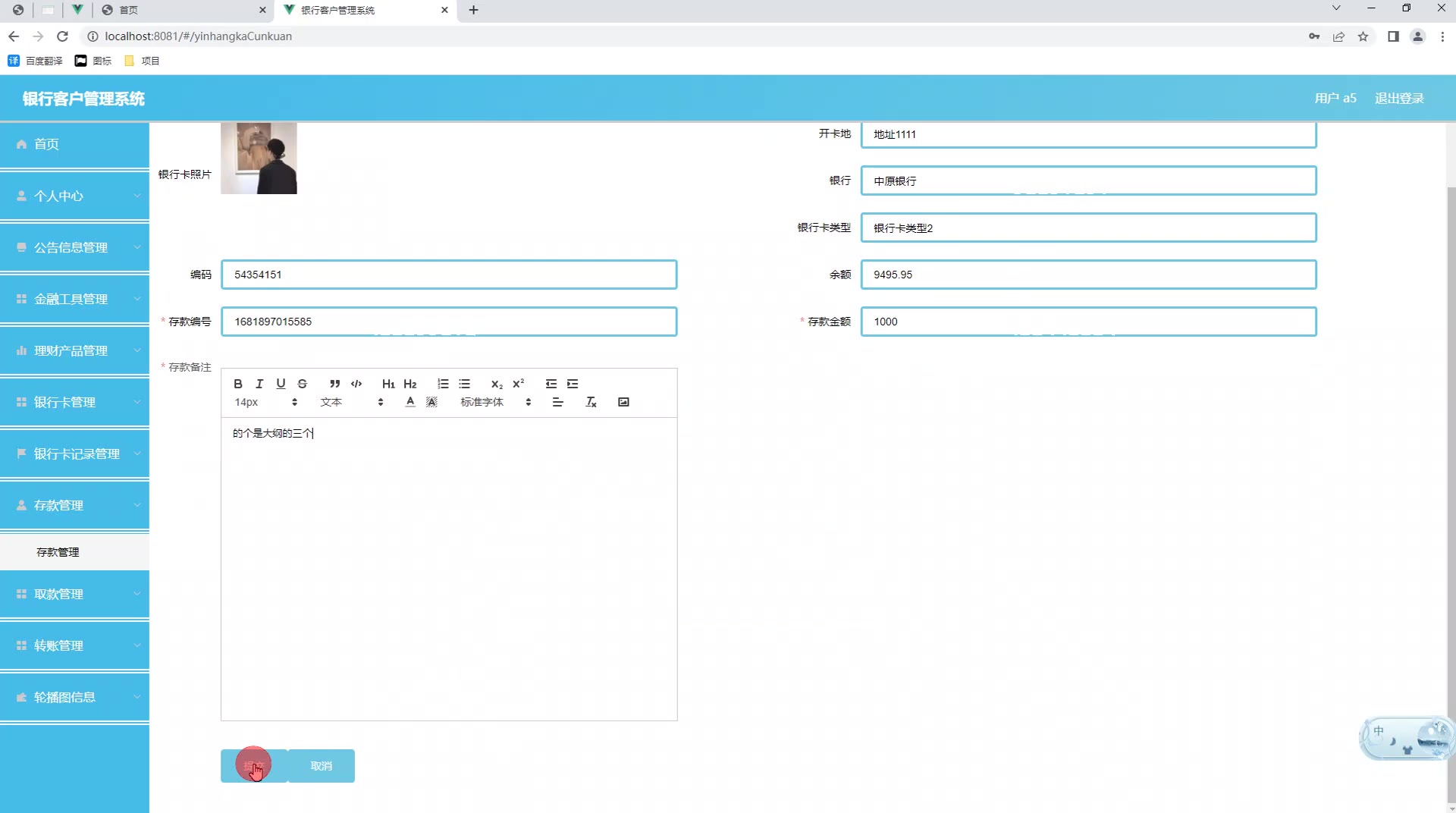The width and height of the screenshot is (1456, 813).
Task: Bookmark this page with the star icon
Action: pos(1363,36)
